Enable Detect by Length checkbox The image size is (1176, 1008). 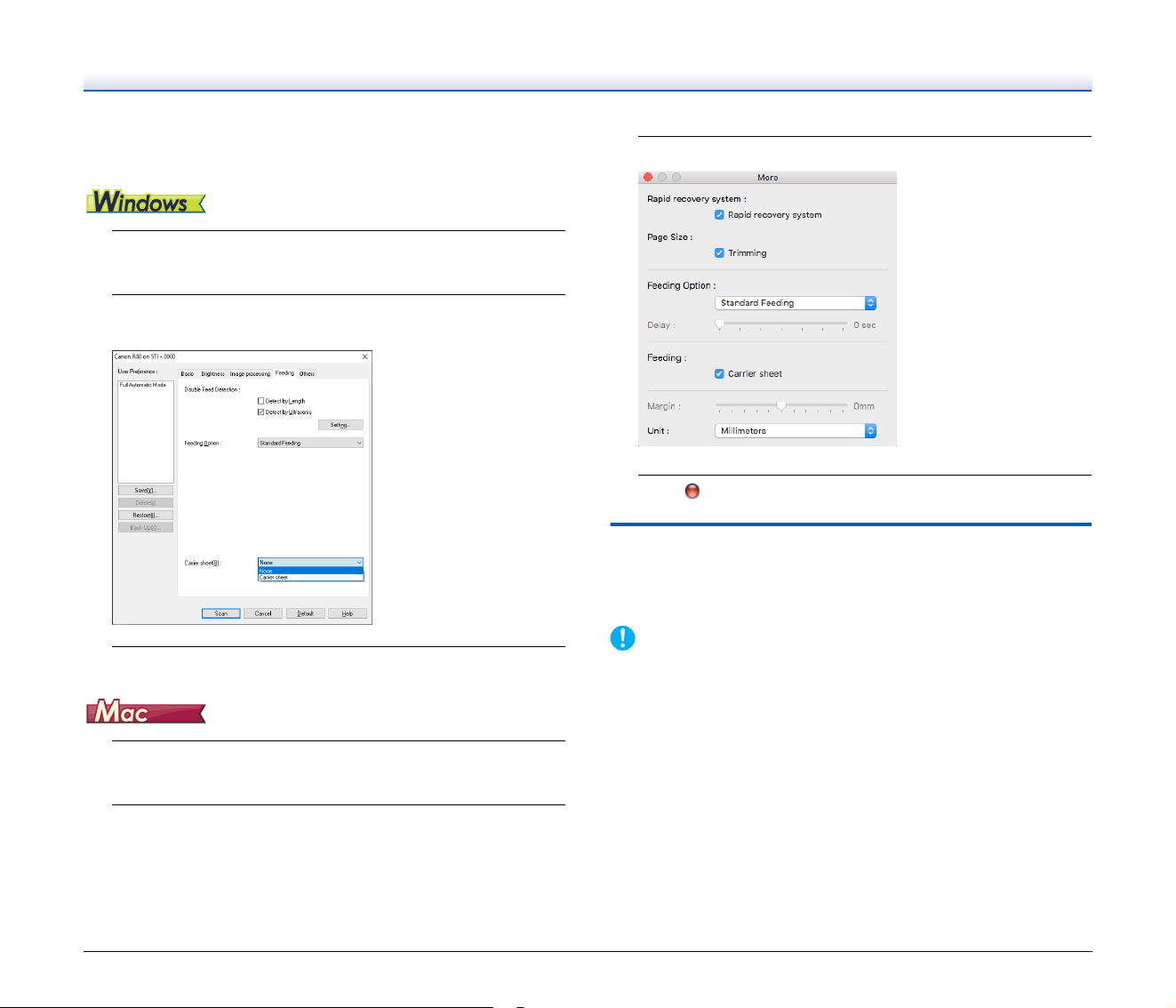click(260, 401)
